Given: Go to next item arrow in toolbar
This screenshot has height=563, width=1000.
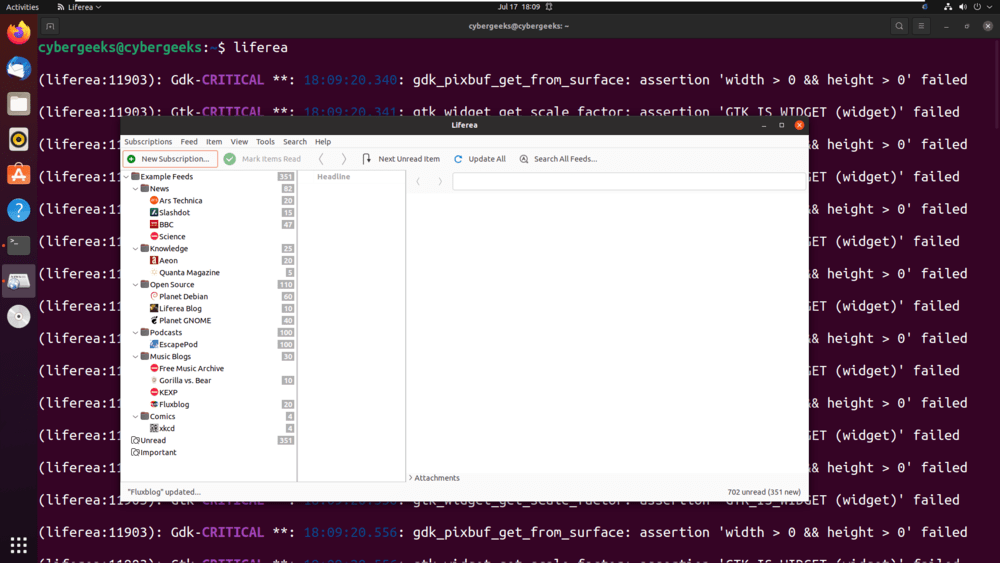Looking at the screenshot, I should pos(344,159).
